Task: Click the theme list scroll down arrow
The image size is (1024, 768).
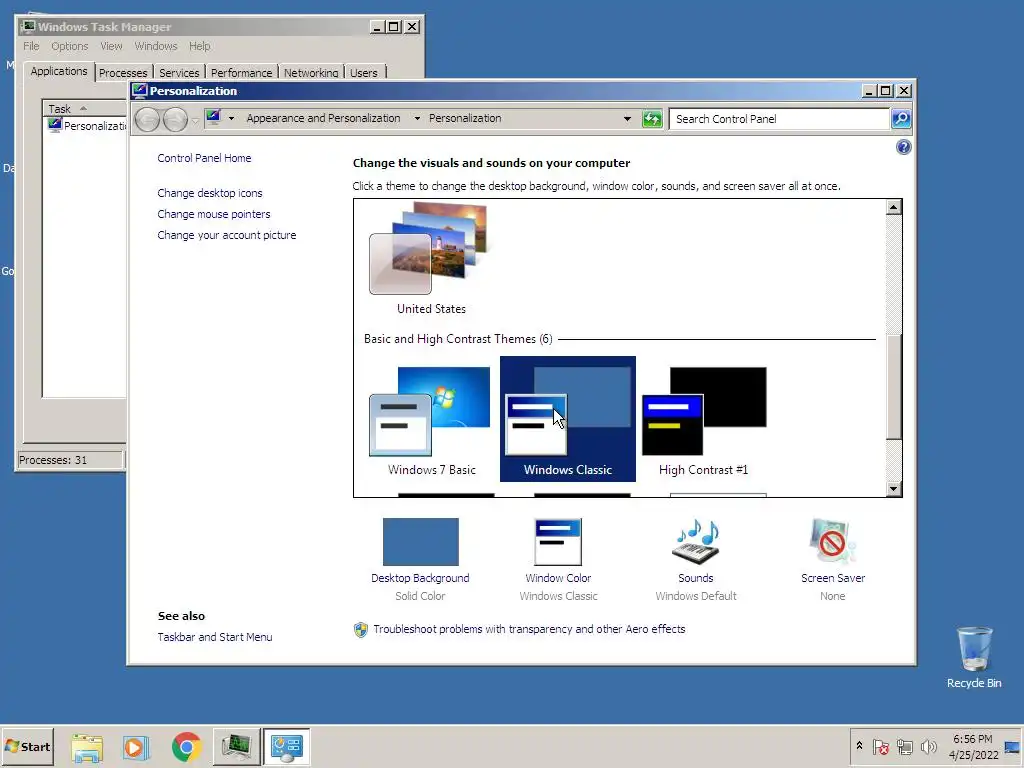Action: pyautogui.click(x=893, y=488)
